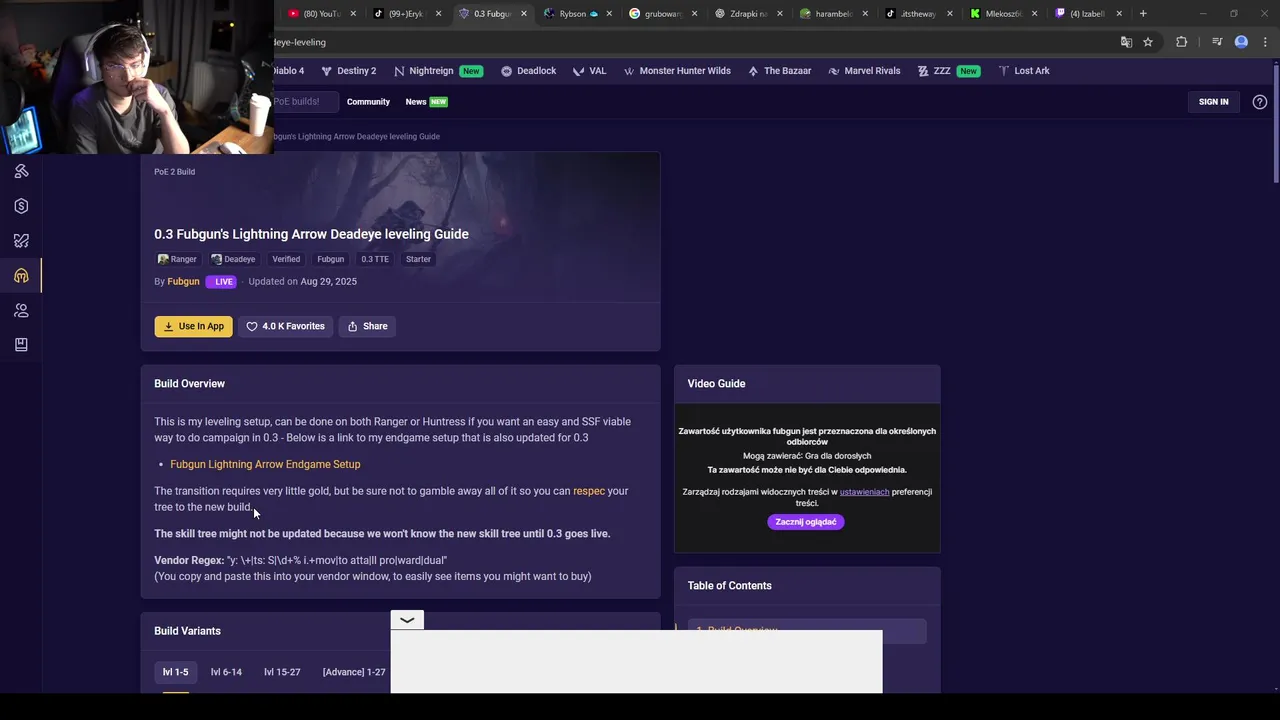Select the lvl 1-5 build variant tab
Screen dimensions: 1280x720
click(x=175, y=672)
